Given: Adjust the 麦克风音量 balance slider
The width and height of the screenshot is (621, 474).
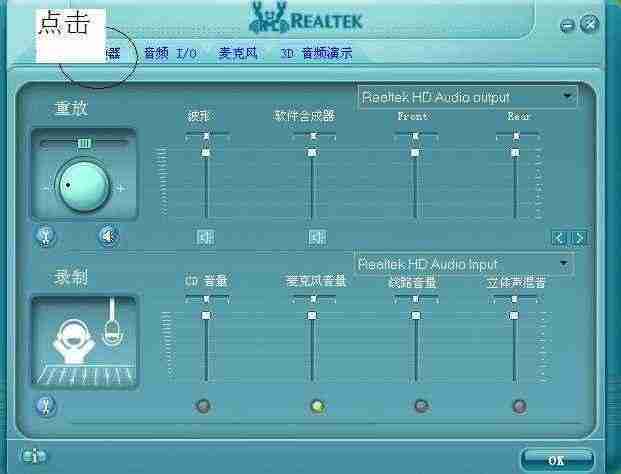Looking at the screenshot, I should (313, 299).
